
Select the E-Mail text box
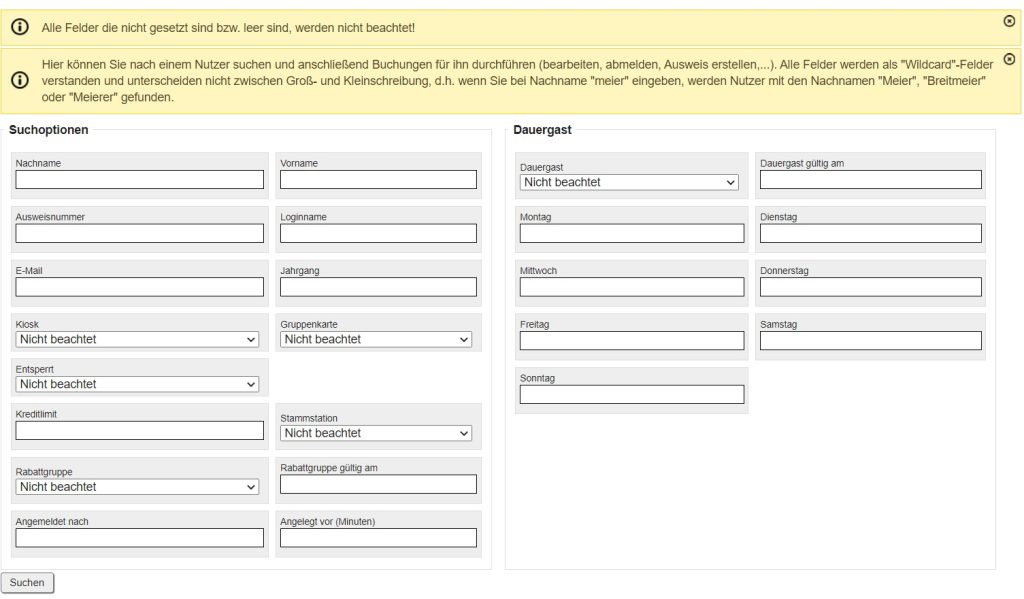tap(140, 287)
